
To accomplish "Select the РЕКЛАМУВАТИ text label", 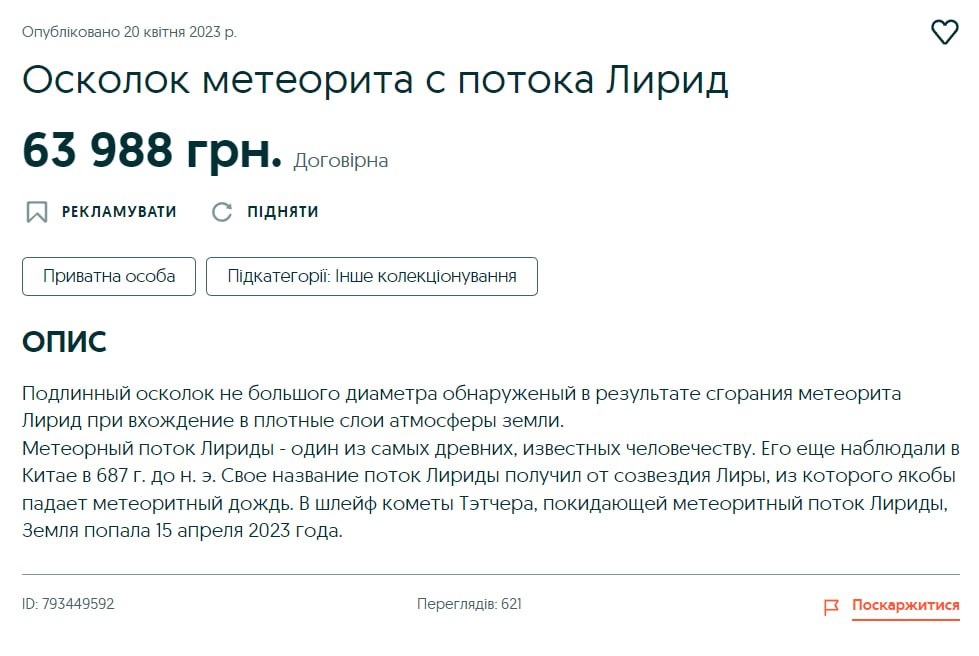I will point(119,212).
